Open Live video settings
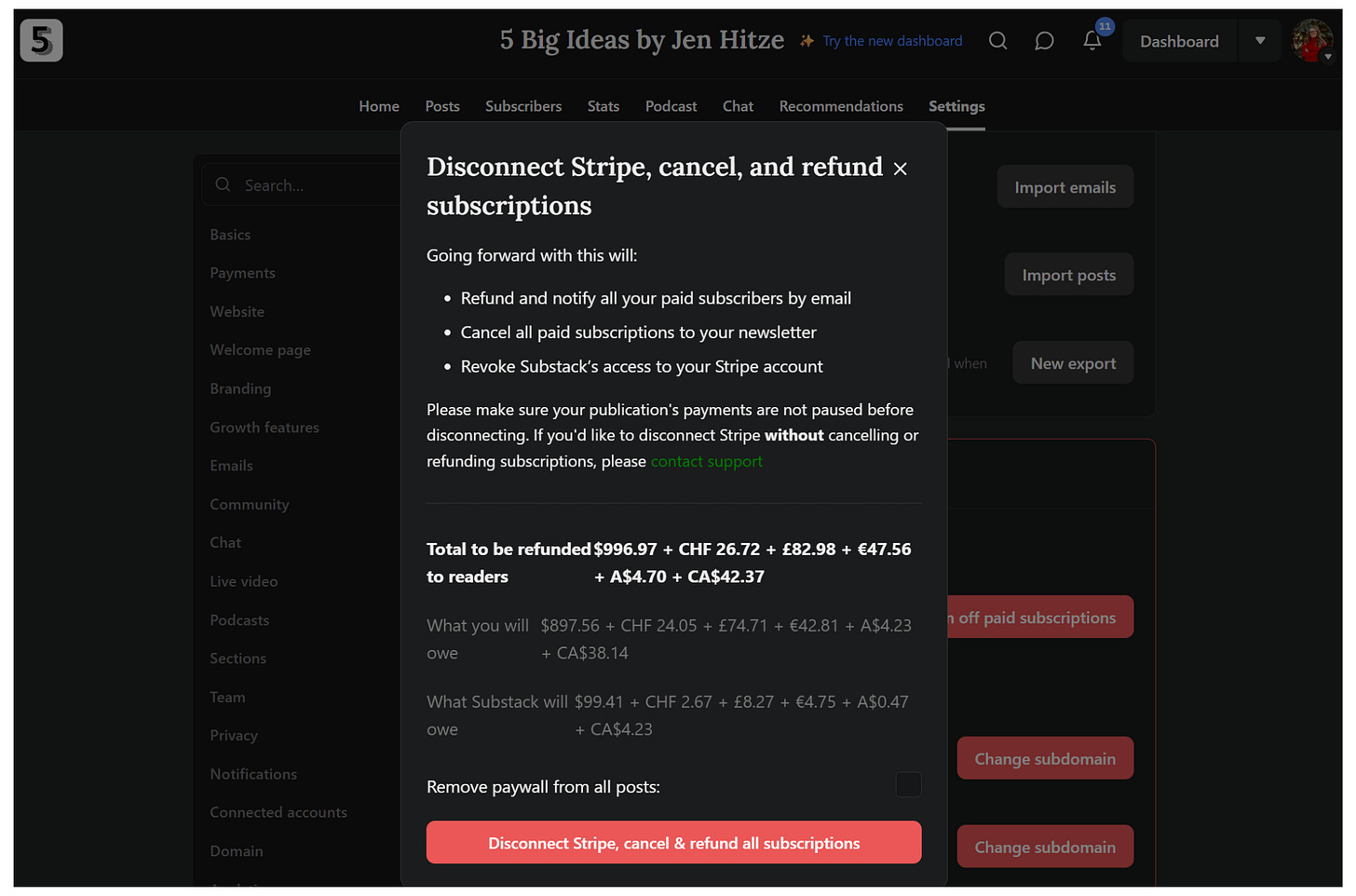Image resolution: width=1356 pixels, height=896 pixels. click(244, 581)
